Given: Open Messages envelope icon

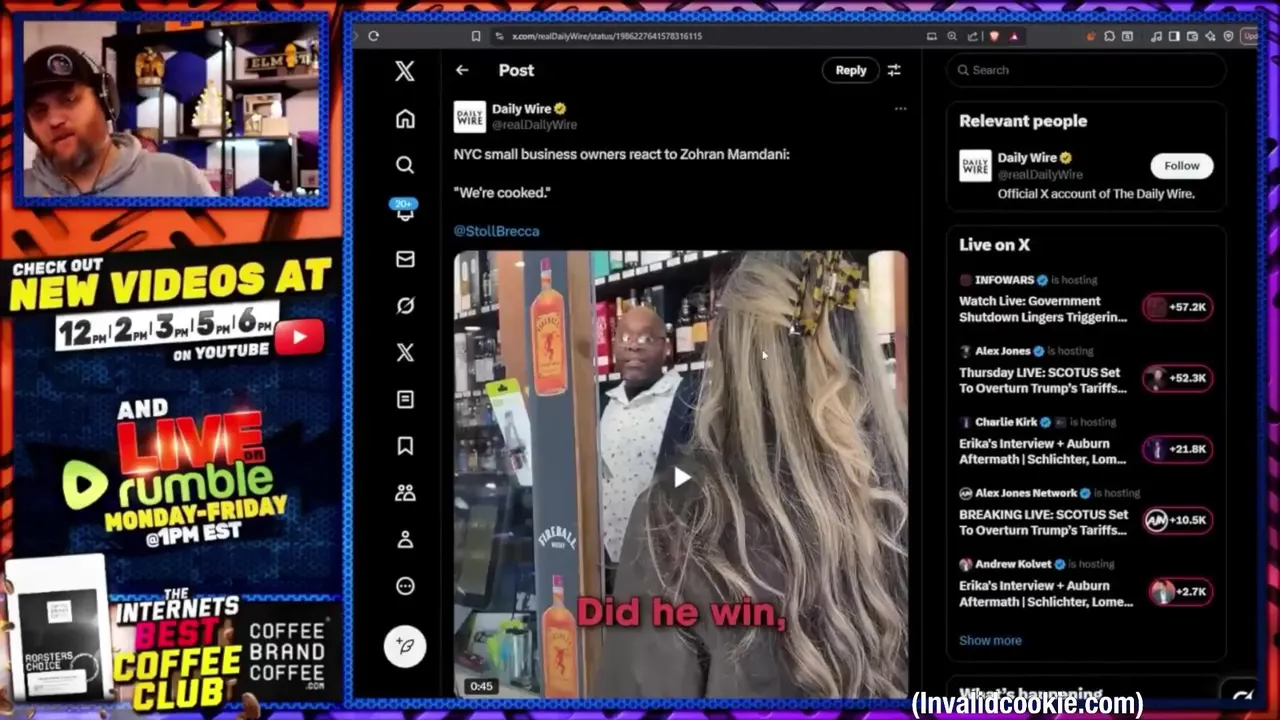Looking at the screenshot, I should 405,259.
